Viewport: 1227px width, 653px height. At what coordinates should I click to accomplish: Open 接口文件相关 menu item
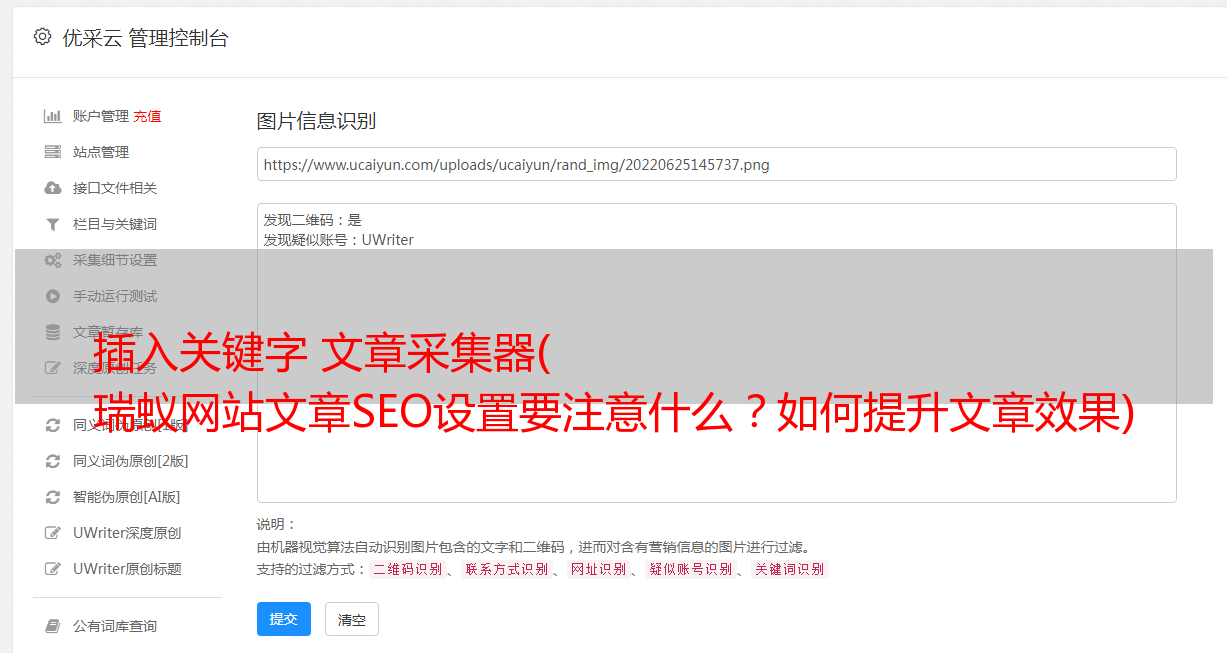pyautogui.click(x=115, y=188)
